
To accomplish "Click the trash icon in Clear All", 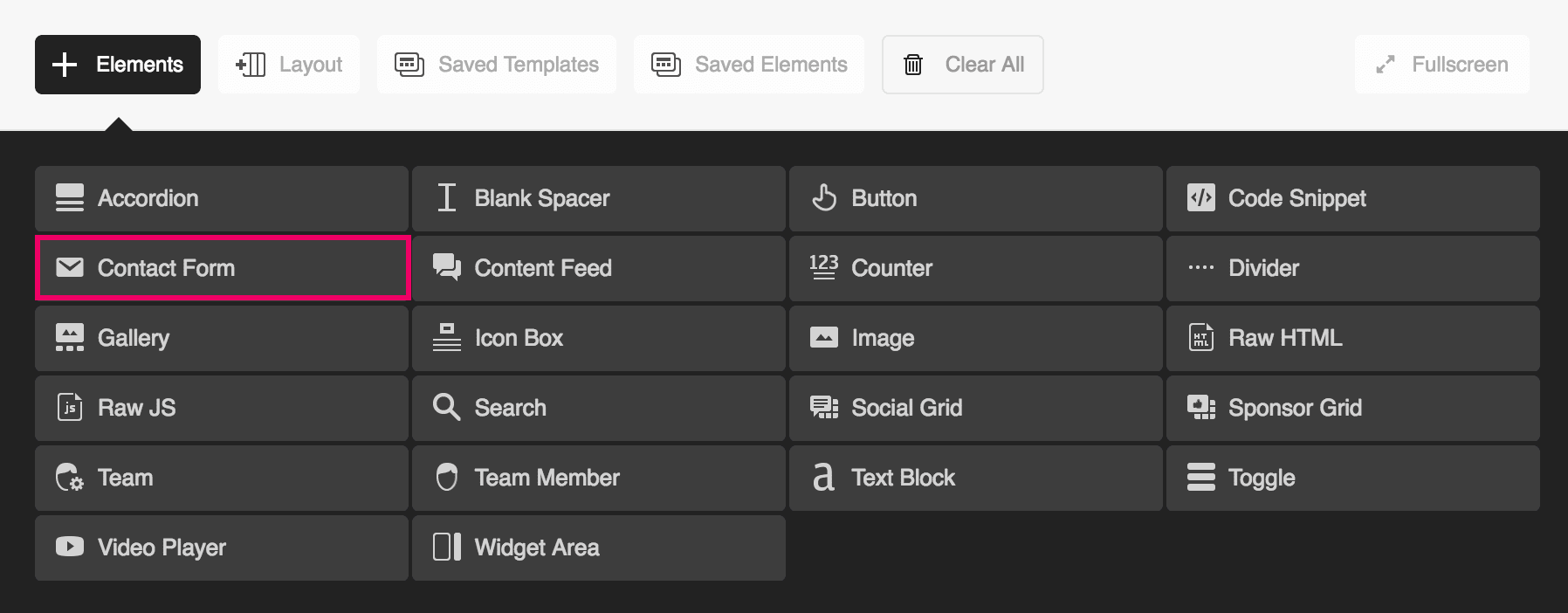I will [913, 65].
